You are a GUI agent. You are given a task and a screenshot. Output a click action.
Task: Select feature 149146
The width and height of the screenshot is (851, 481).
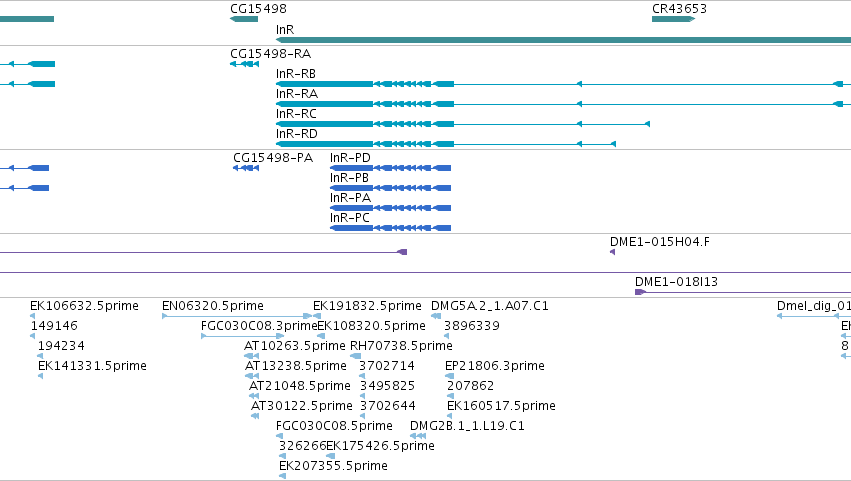[54, 326]
